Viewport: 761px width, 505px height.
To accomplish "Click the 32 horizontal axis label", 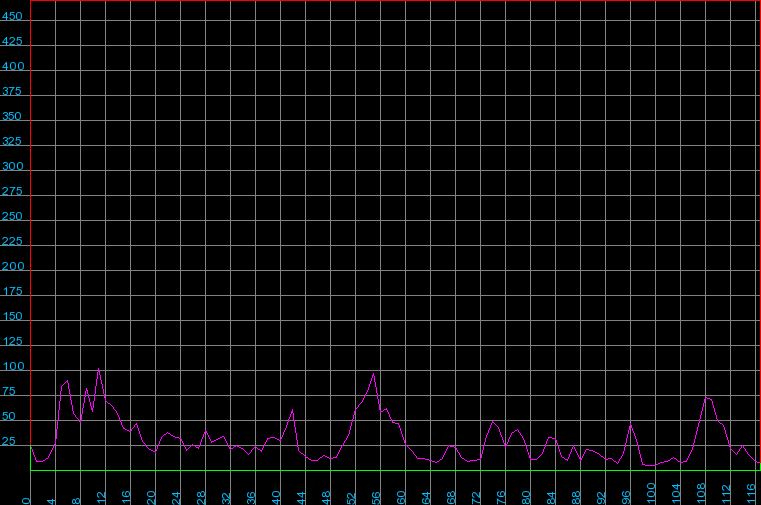I will click(x=226, y=498).
